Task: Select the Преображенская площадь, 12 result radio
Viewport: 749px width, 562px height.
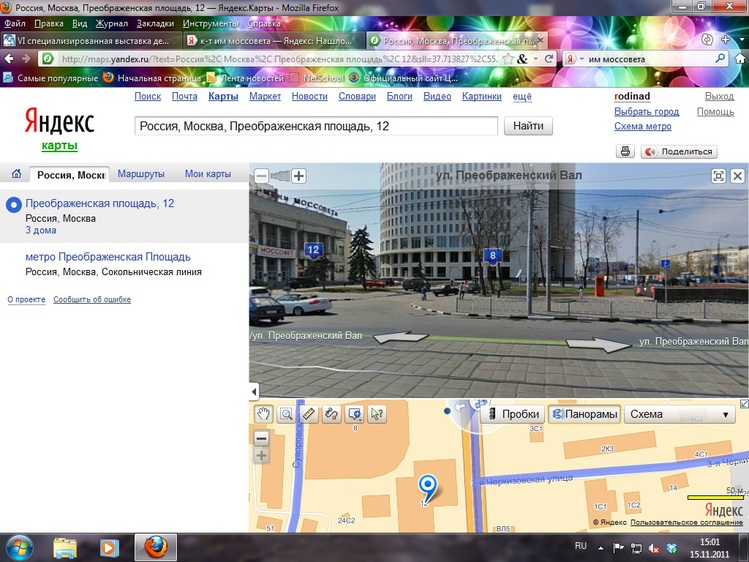Action: (x=14, y=205)
